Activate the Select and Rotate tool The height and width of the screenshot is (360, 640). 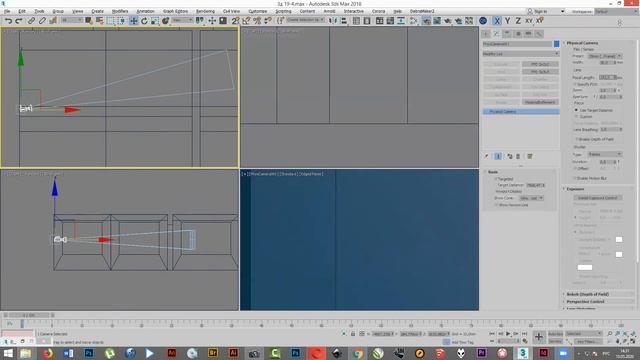coord(144,21)
